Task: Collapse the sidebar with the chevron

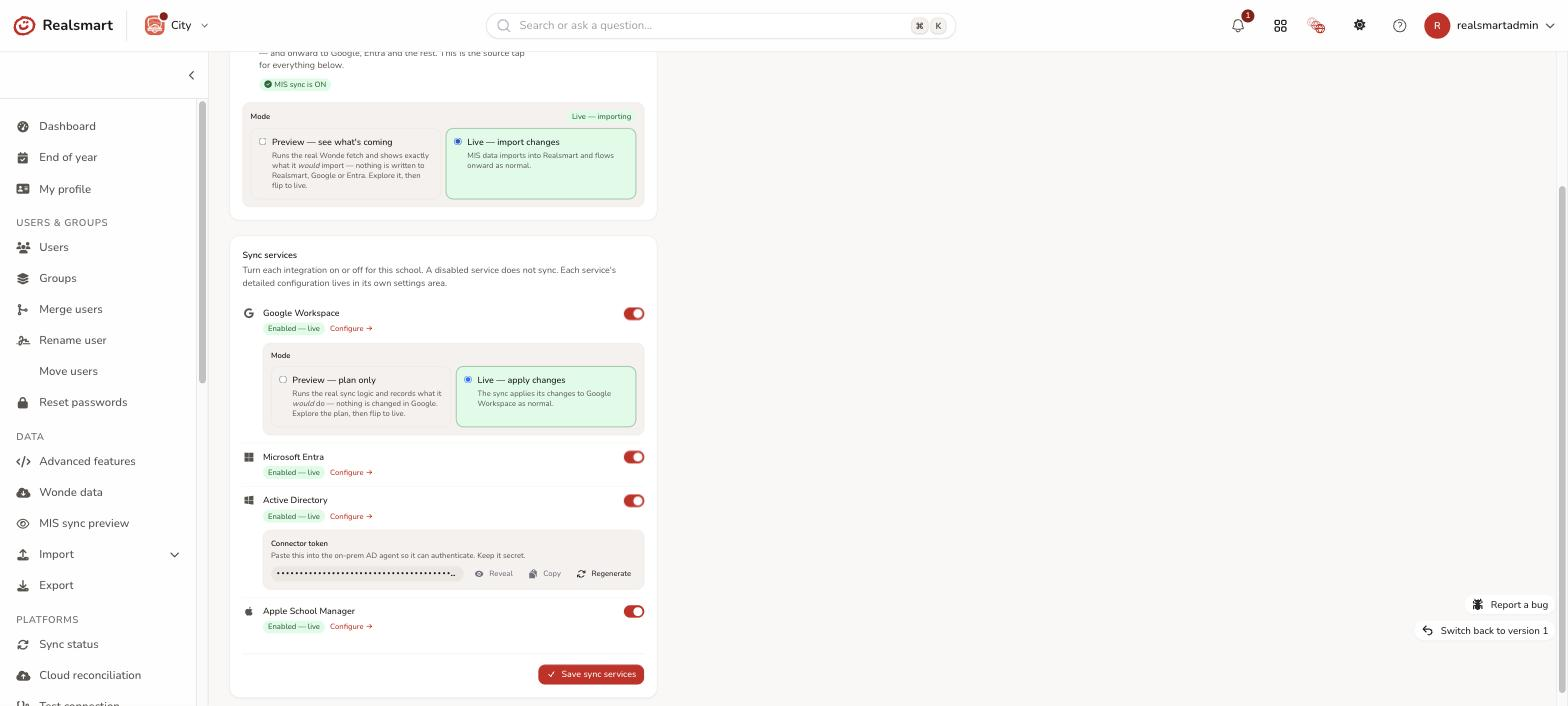Action: coord(191,75)
